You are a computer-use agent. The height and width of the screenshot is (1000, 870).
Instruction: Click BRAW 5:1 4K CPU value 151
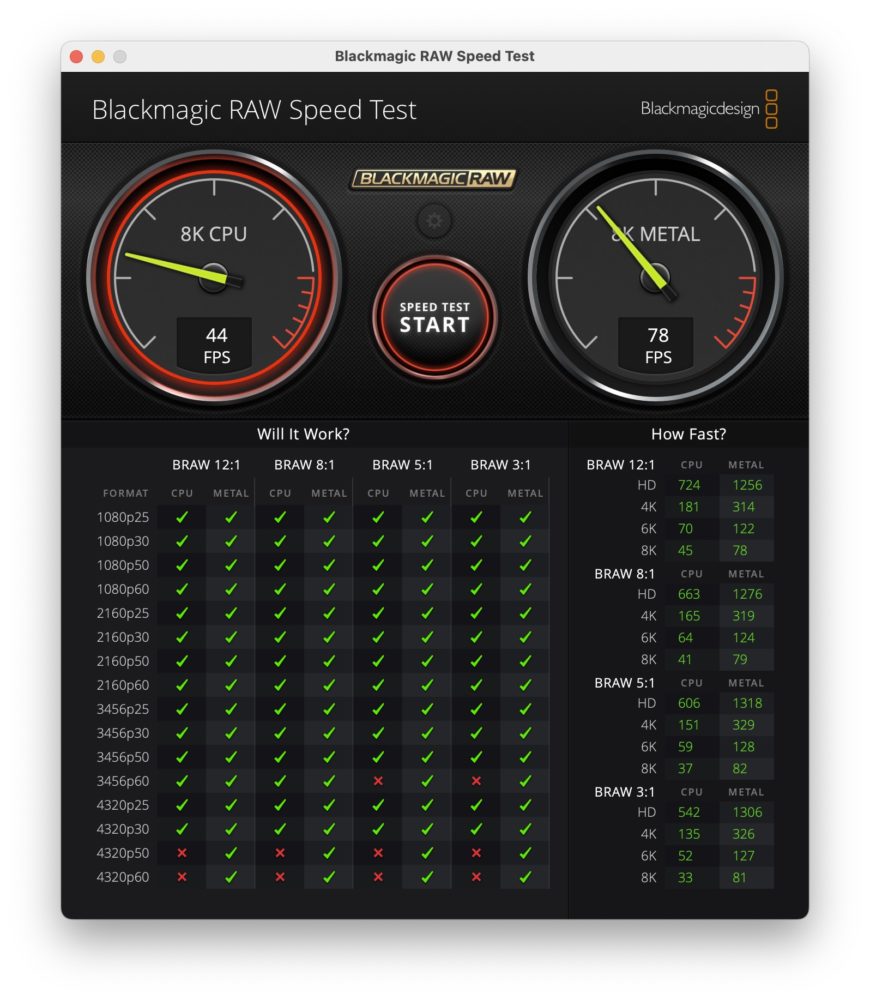click(688, 725)
